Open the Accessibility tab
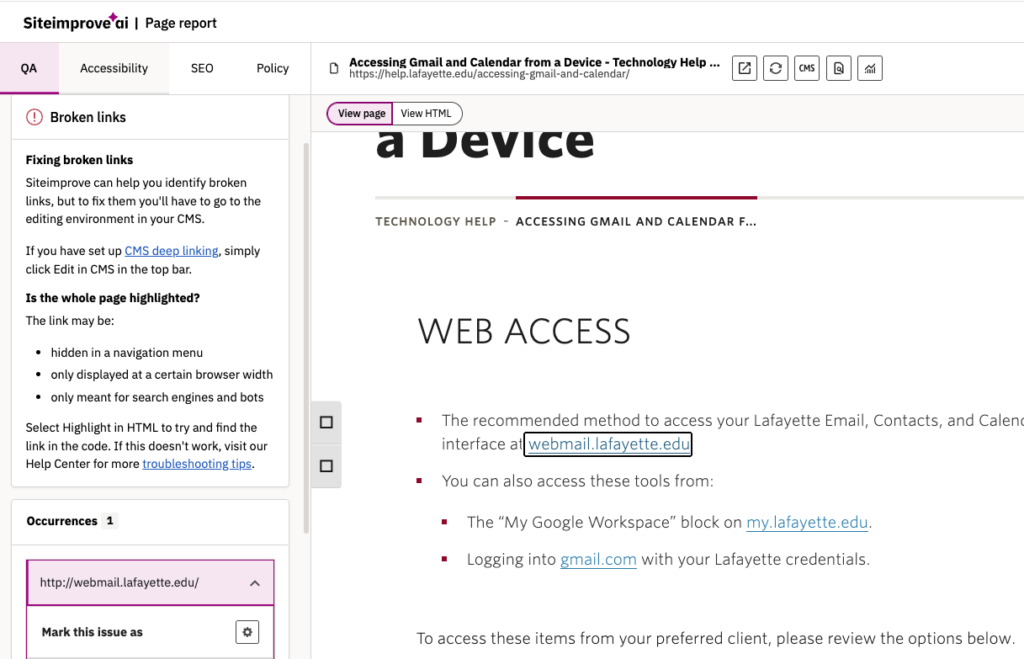Image resolution: width=1024 pixels, height=659 pixels. [x=114, y=68]
